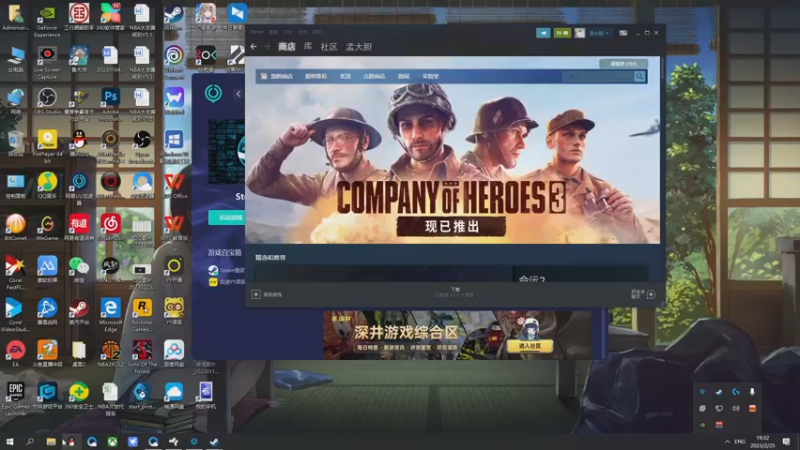
Task: Open the Xbox app on taskbar
Action: (112, 441)
